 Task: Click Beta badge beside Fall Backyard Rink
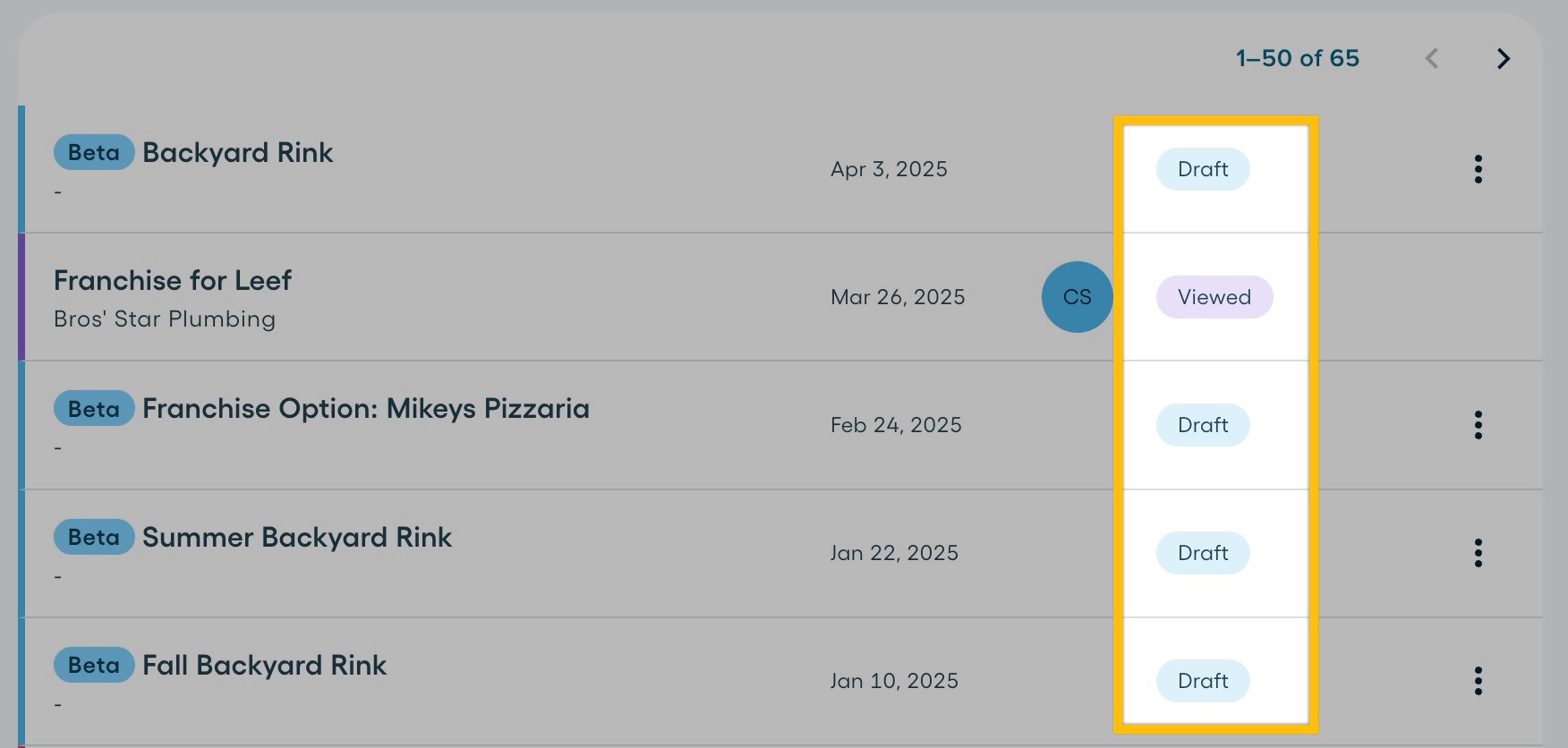click(94, 666)
